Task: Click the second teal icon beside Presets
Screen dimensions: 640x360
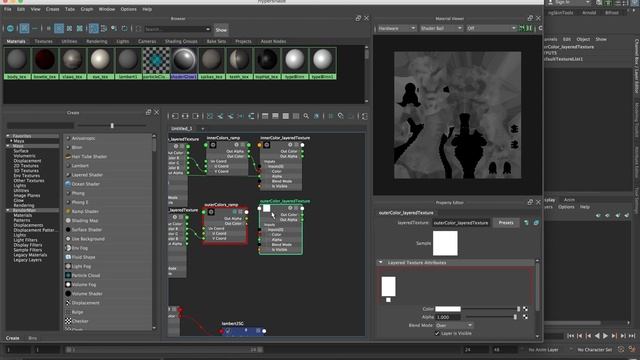Action: (536, 223)
